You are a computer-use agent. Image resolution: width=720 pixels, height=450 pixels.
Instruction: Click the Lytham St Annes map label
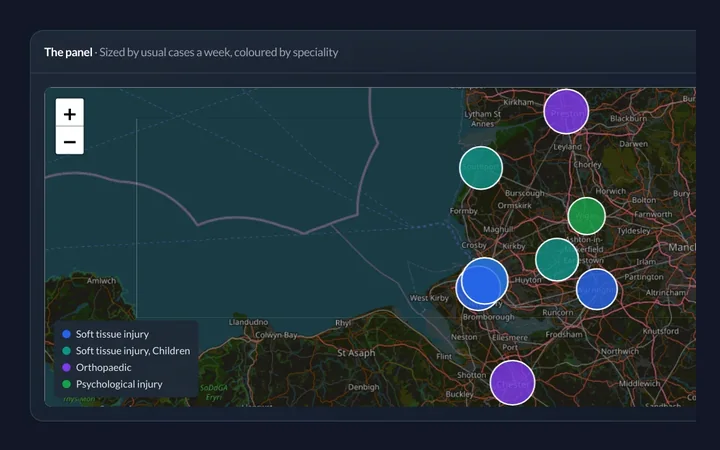pyautogui.click(x=482, y=118)
